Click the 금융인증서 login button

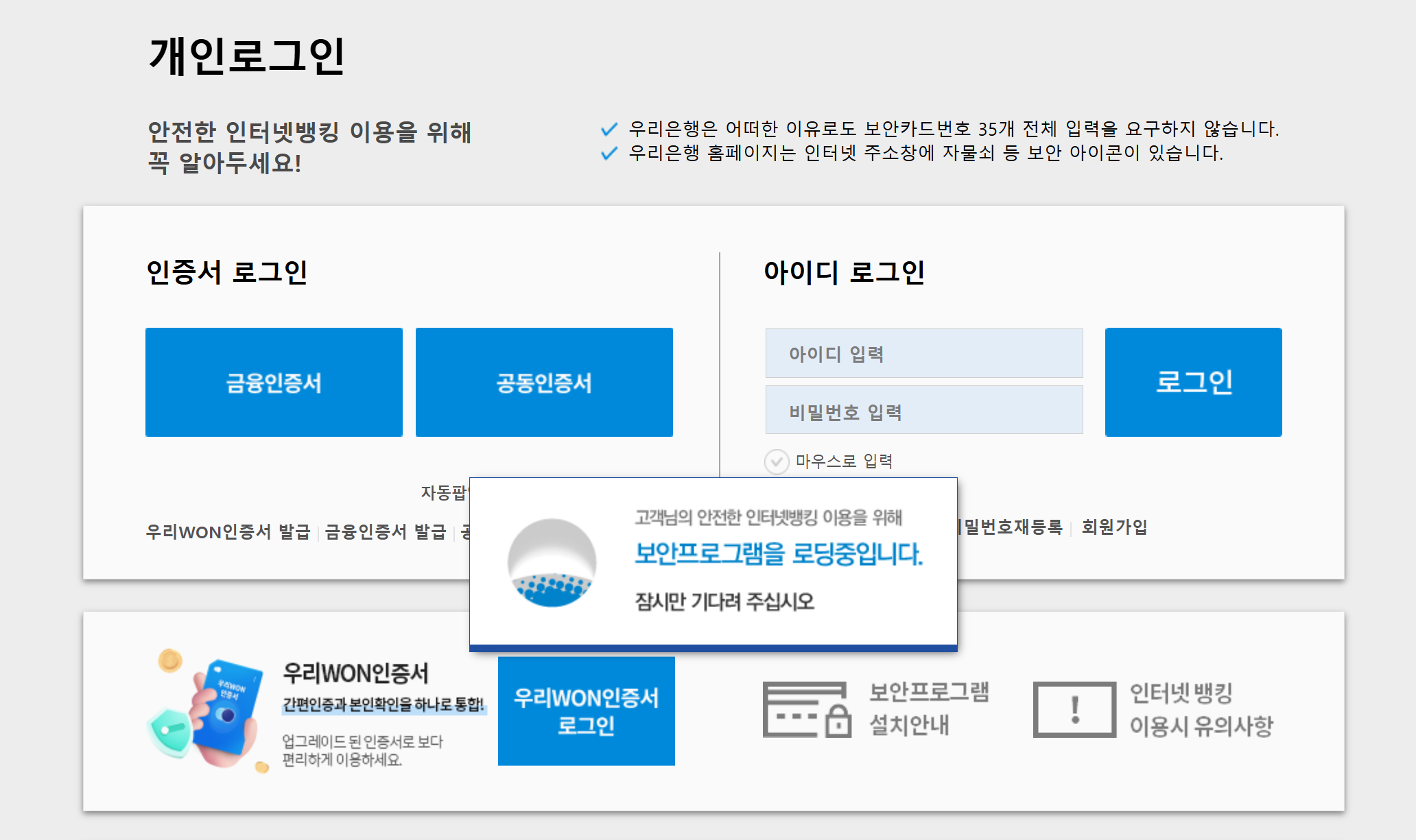point(274,382)
